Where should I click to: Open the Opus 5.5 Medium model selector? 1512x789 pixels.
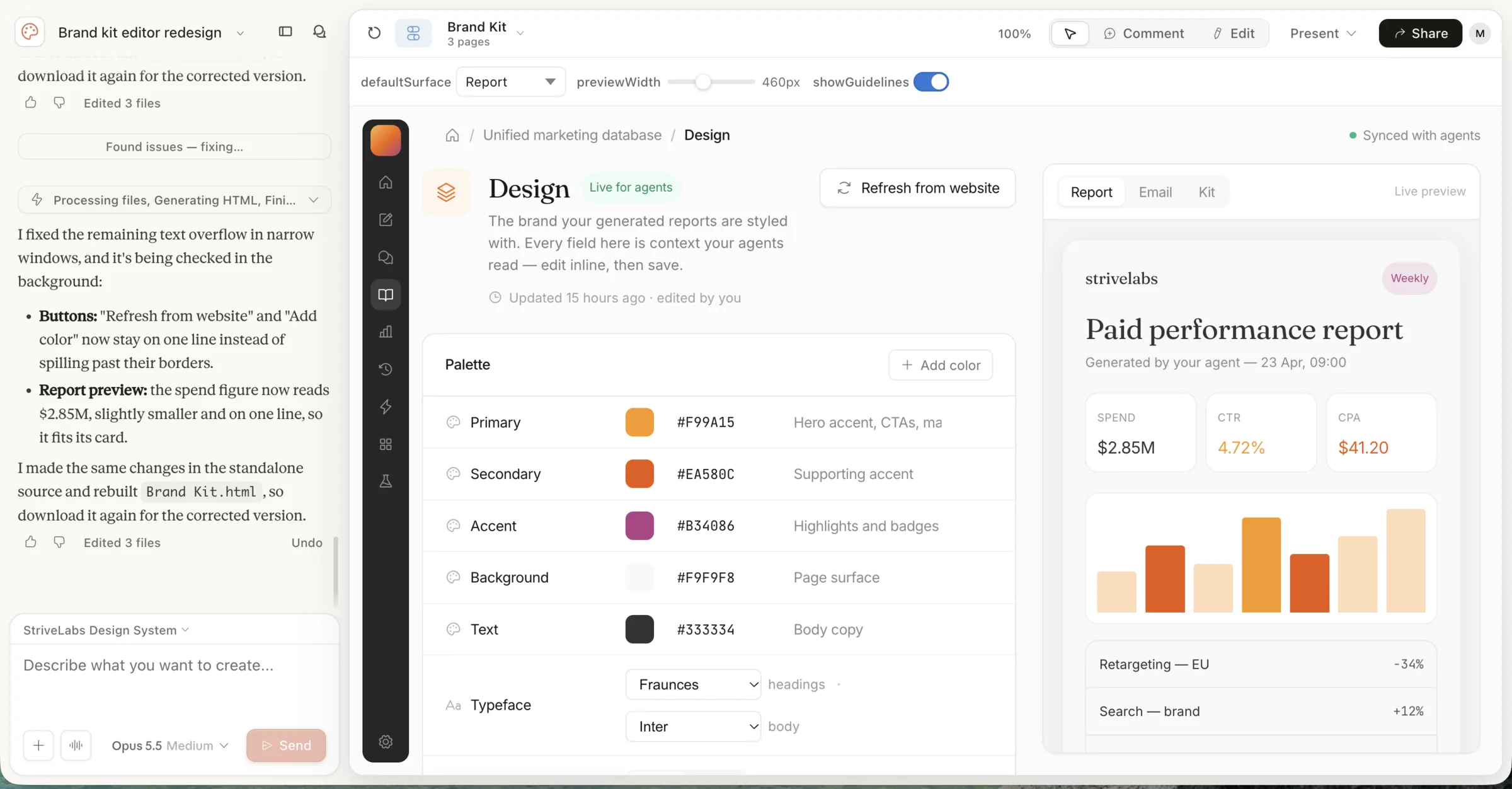coord(169,746)
